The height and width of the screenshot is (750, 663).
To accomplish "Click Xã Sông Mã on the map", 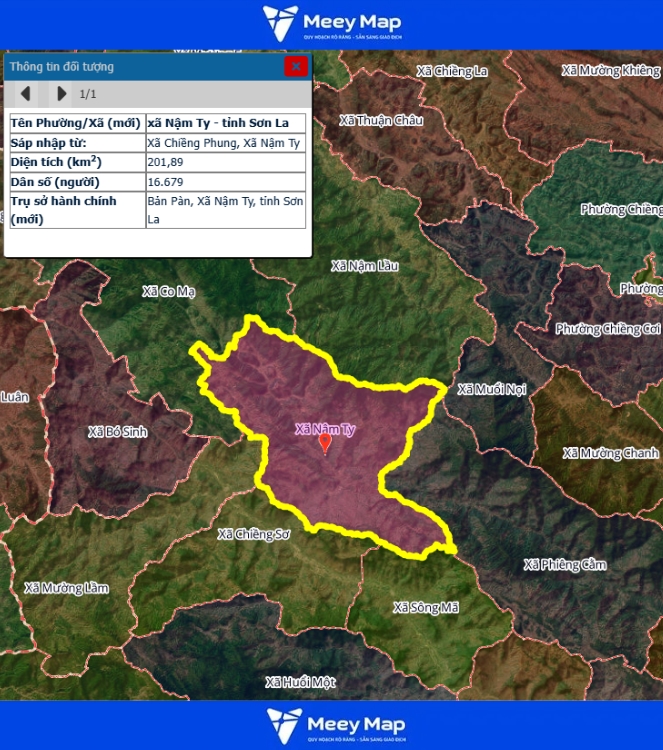I will 425,607.
